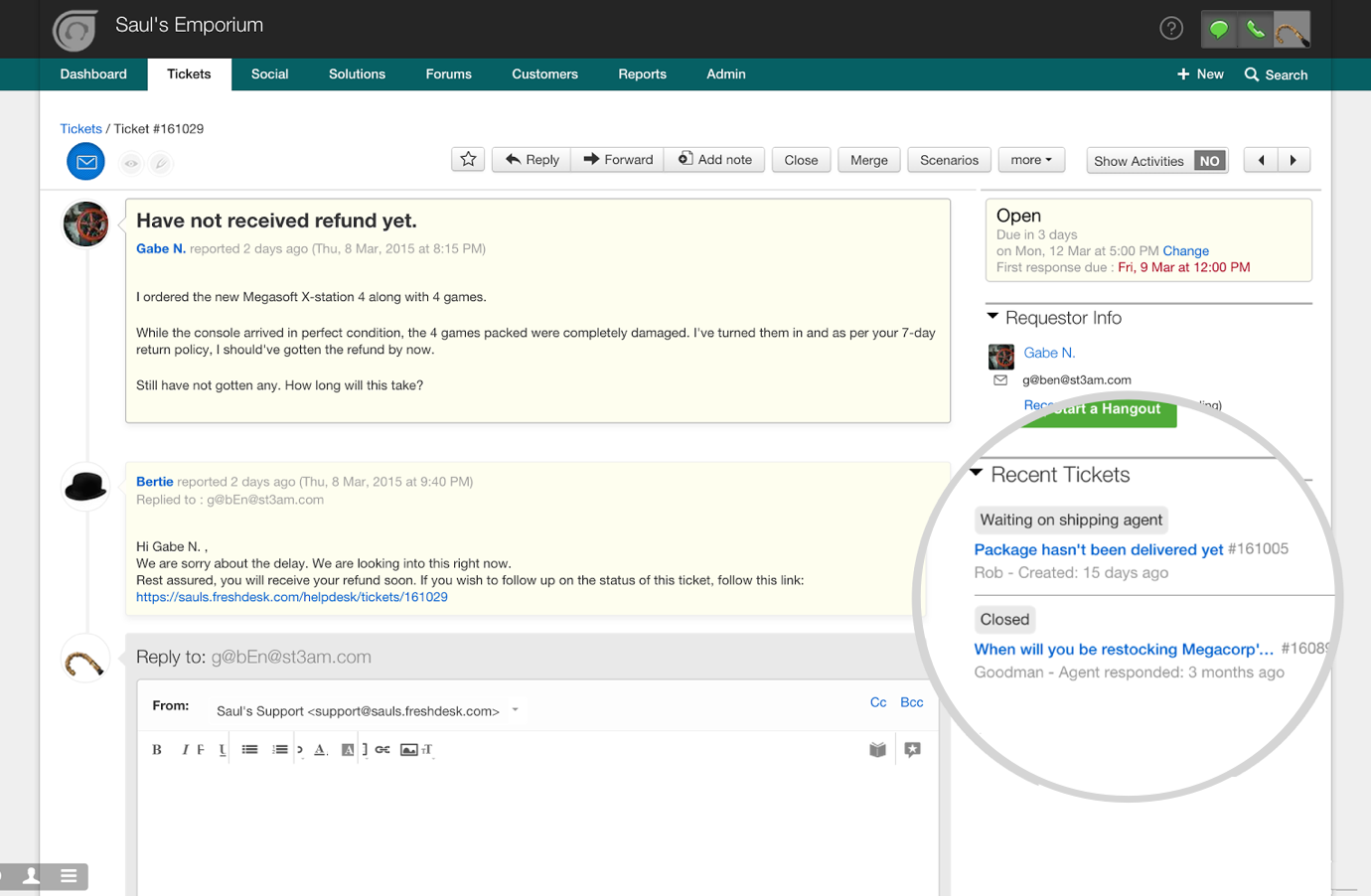Open Gabe N. link in Requestor Info
The image size is (1371, 896).
click(x=1049, y=353)
